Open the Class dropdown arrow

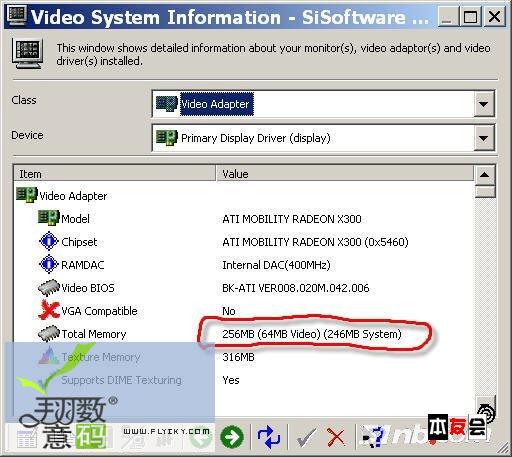[484, 104]
